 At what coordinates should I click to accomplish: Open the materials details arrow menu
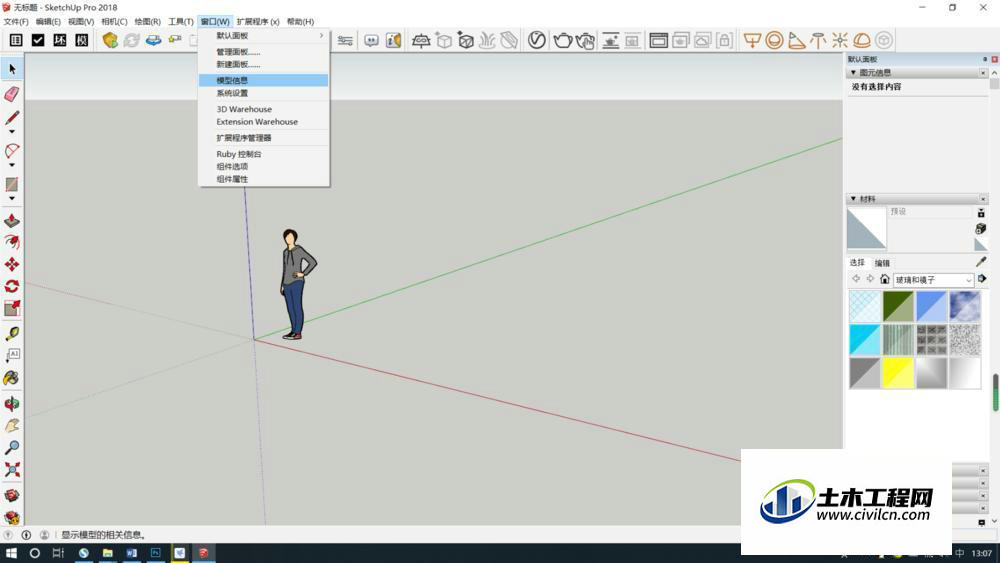(x=982, y=279)
